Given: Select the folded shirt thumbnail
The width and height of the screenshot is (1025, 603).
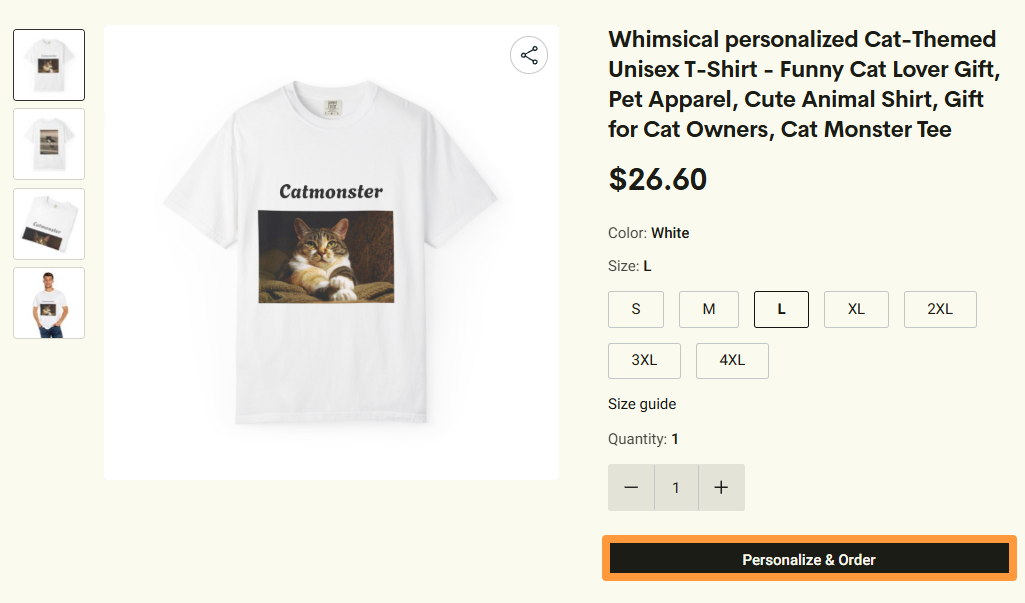Looking at the screenshot, I should click(x=48, y=223).
